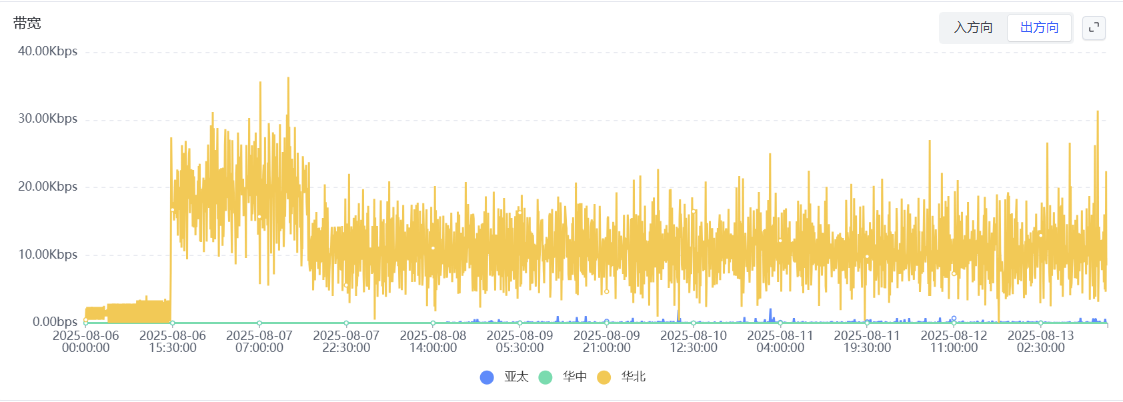
Task: Click the 带宽 chart title
Action: 27,22
